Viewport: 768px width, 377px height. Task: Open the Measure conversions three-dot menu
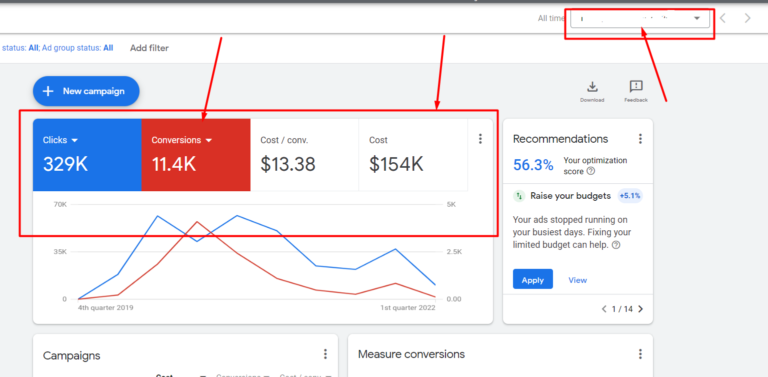640,354
